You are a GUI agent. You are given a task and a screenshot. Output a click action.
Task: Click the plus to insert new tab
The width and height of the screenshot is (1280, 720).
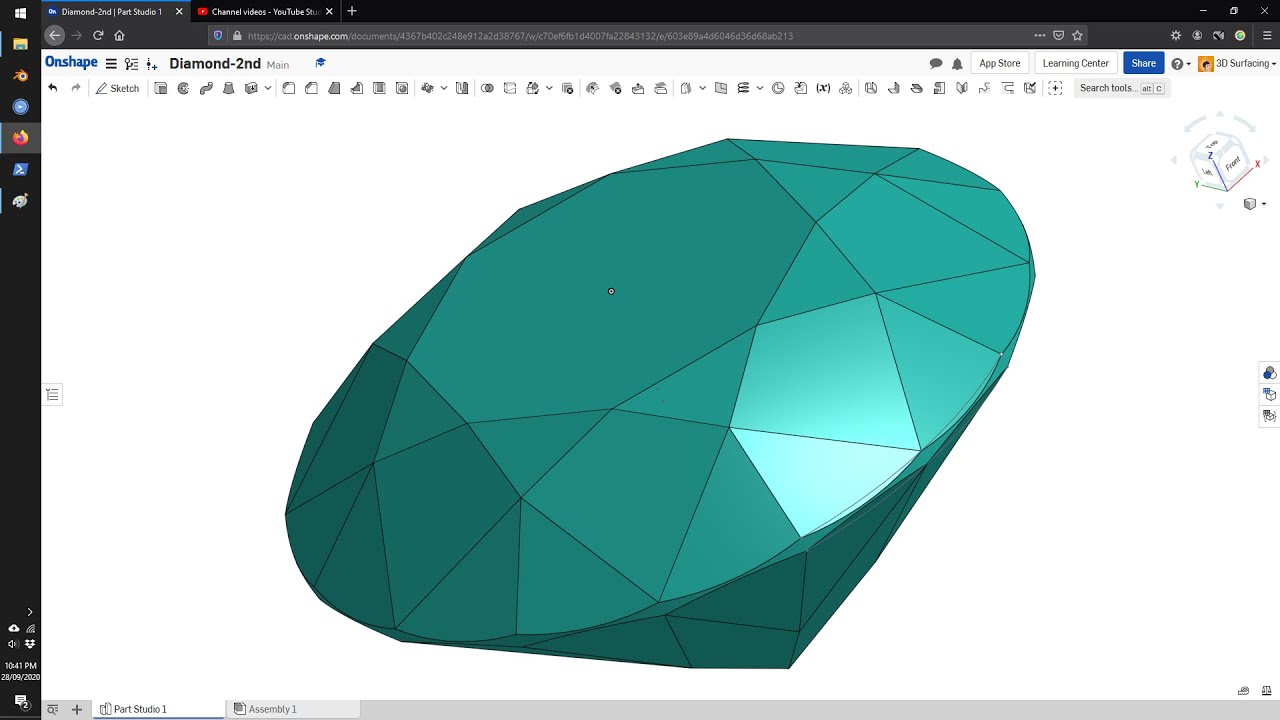pos(76,709)
